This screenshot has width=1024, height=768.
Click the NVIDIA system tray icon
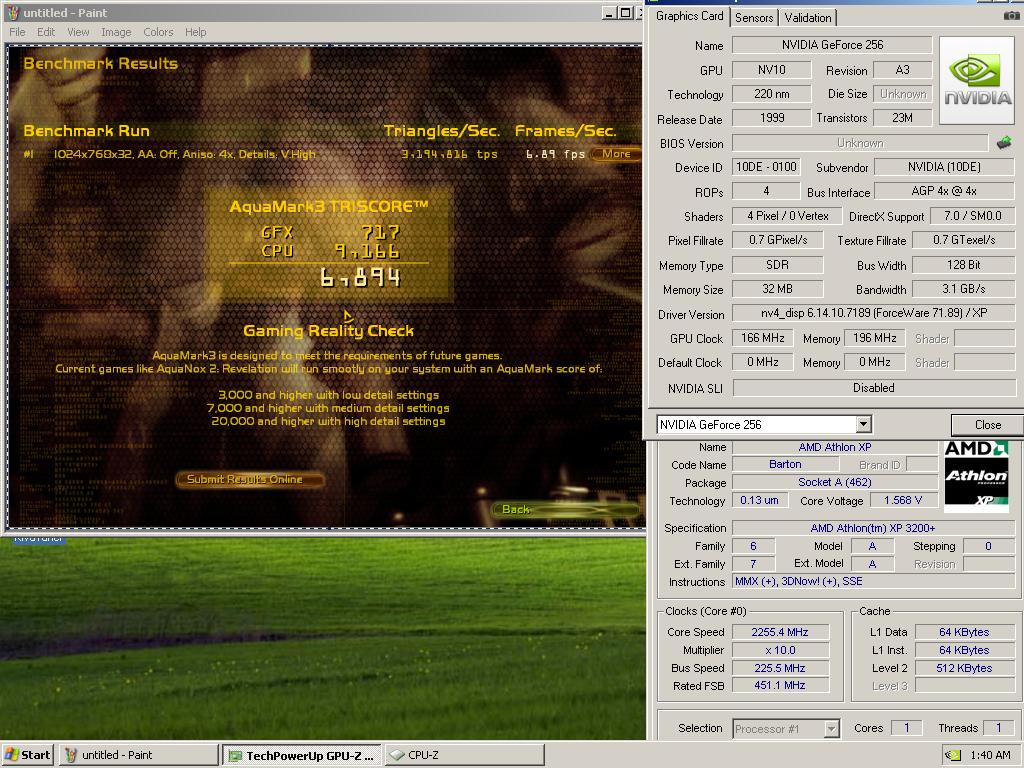point(953,756)
